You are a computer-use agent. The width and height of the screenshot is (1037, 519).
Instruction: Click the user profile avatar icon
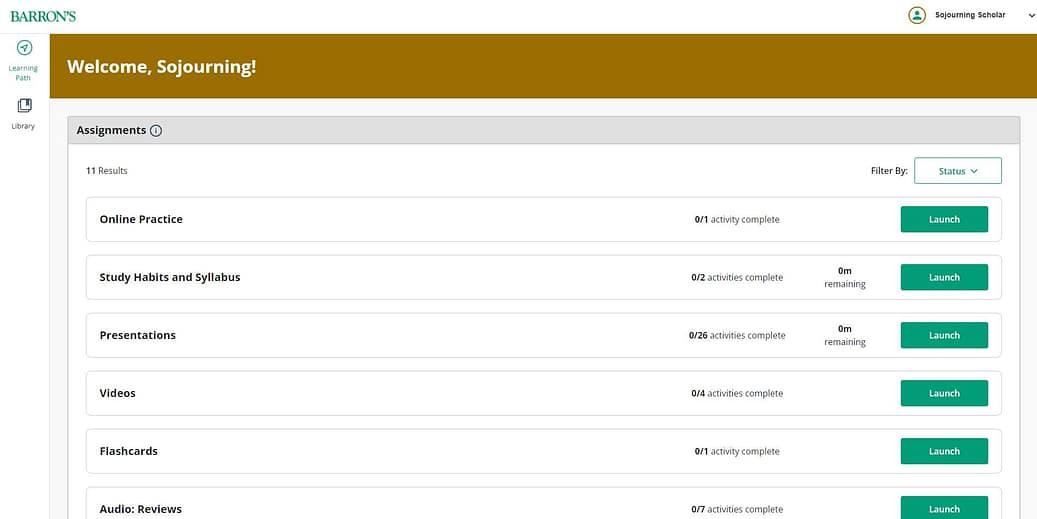click(917, 15)
